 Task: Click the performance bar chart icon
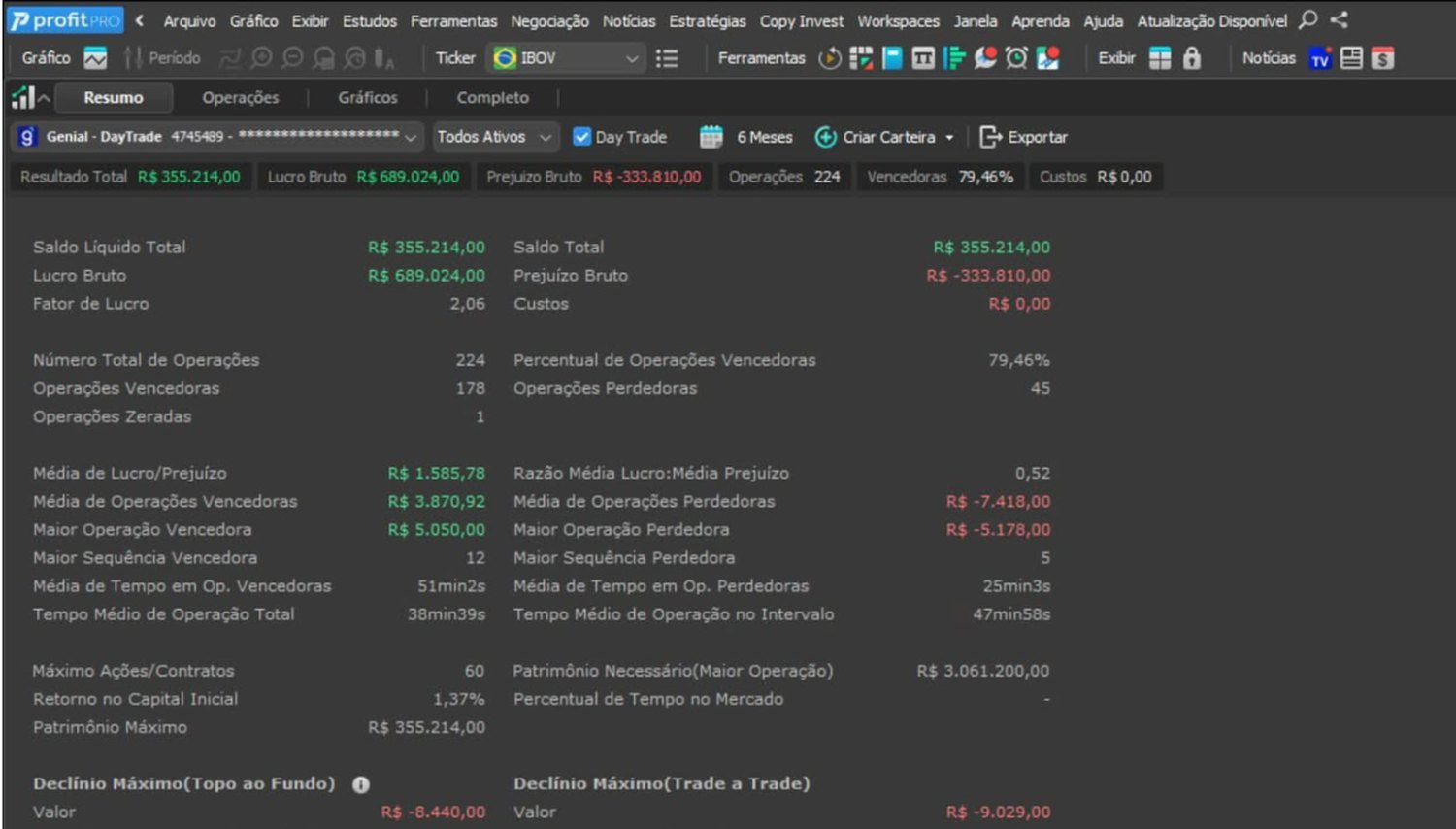(x=22, y=97)
